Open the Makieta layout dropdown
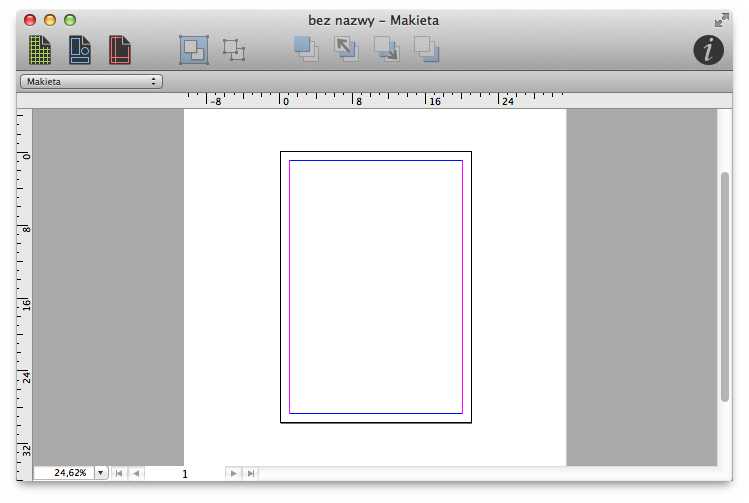Screen dimensions: 749x503 click(x=91, y=82)
